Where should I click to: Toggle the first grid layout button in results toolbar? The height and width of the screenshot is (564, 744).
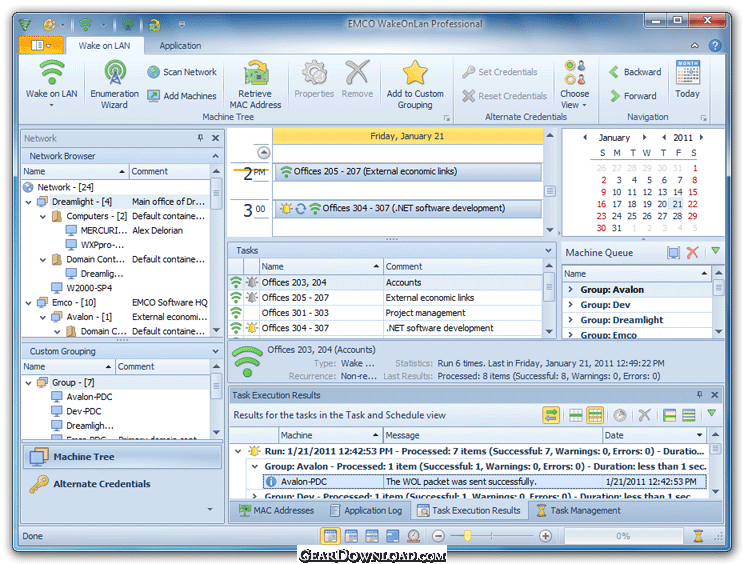point(576,416)
